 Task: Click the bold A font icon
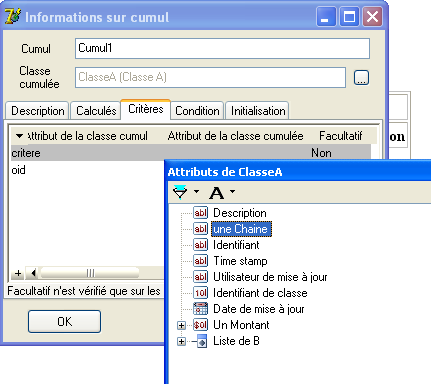(217, 192)
